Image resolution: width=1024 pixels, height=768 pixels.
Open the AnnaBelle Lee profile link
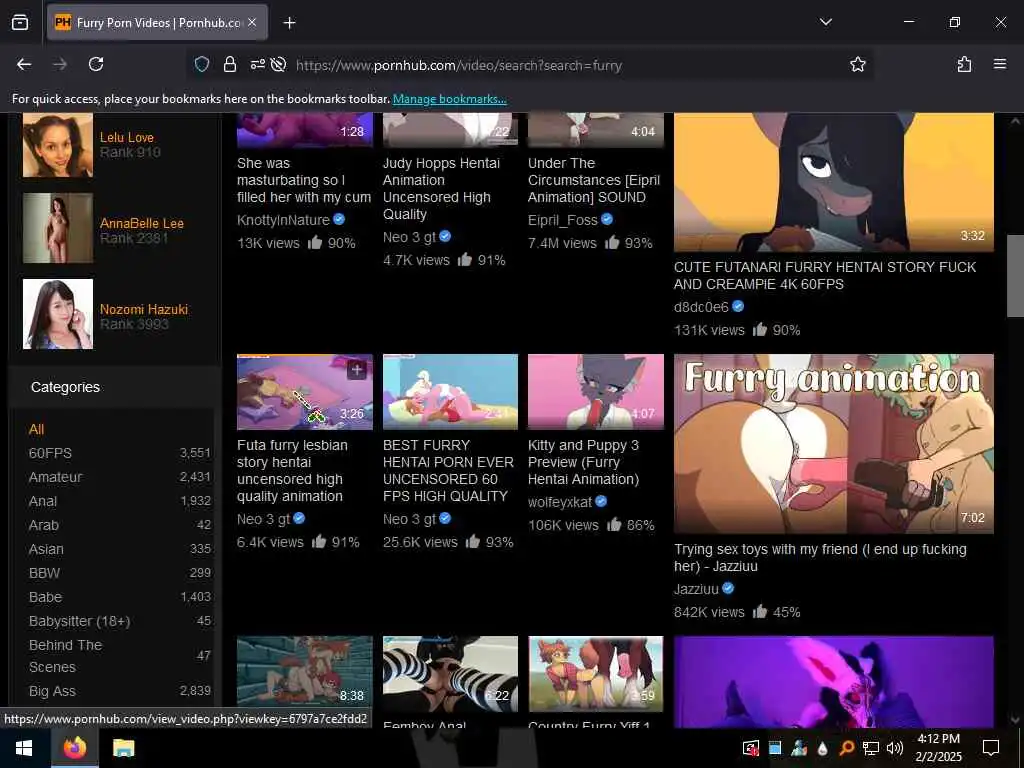click(x=142, y=223)
